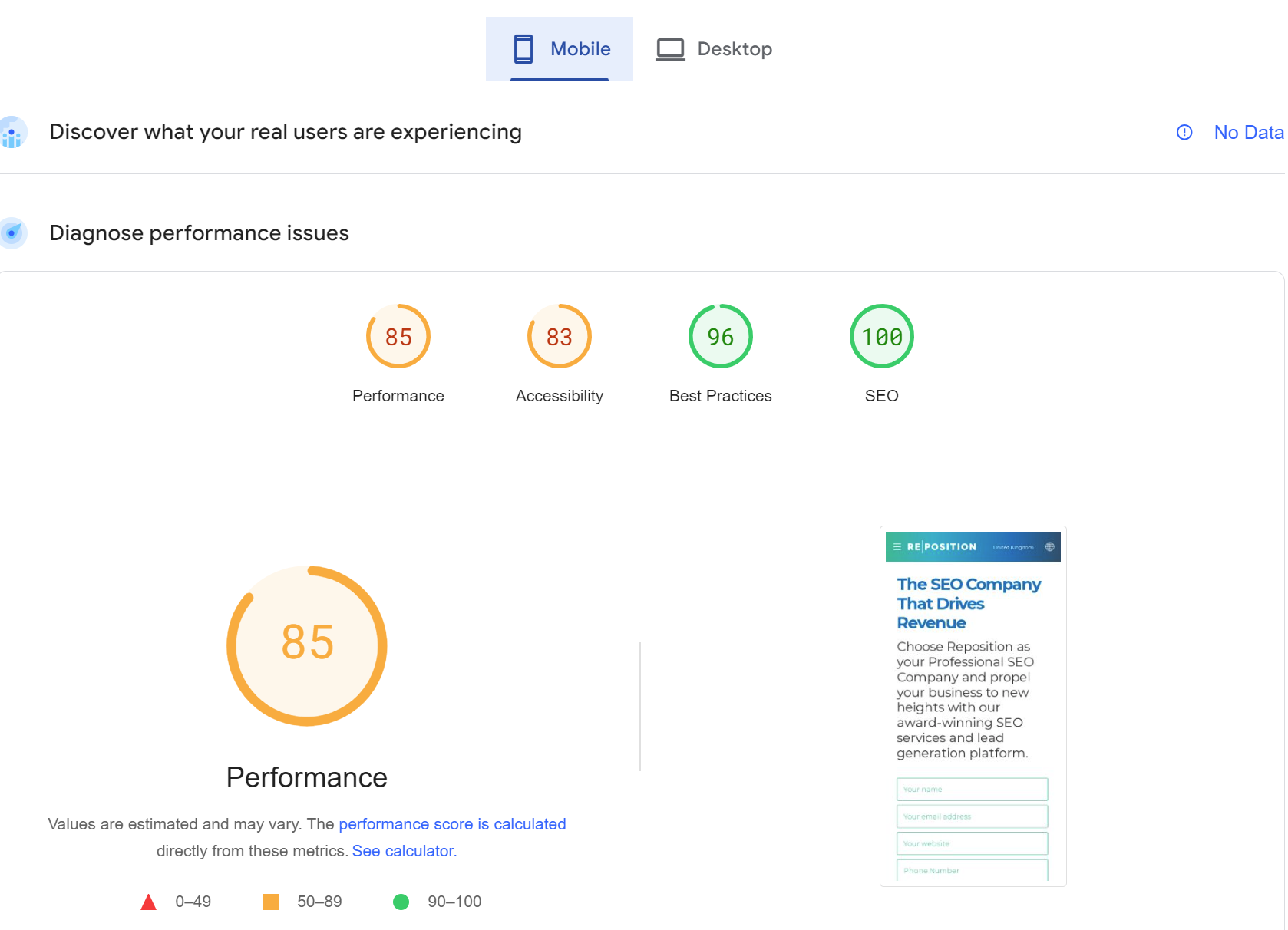Click the Best Practices label
The image size is (1288, 930).
[x=721, y=396]
